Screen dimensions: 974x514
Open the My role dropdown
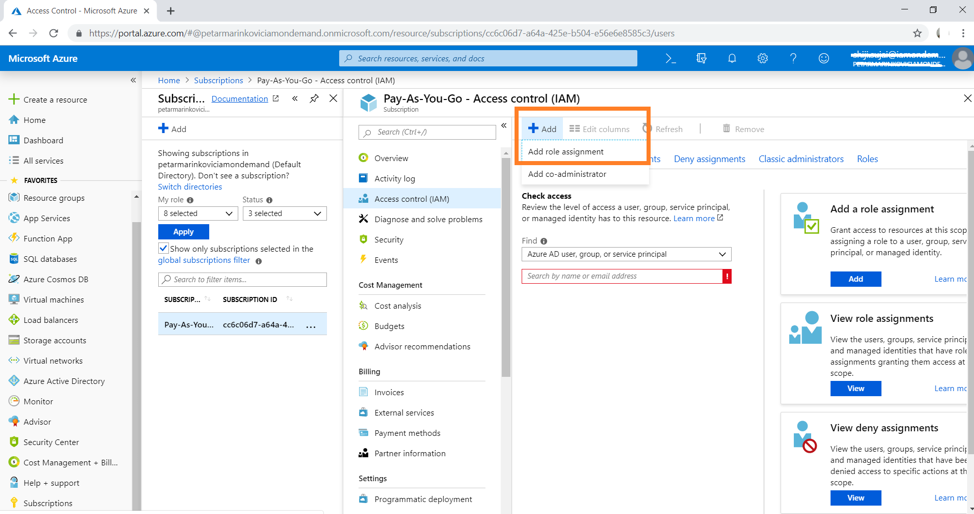click(197, 213)
